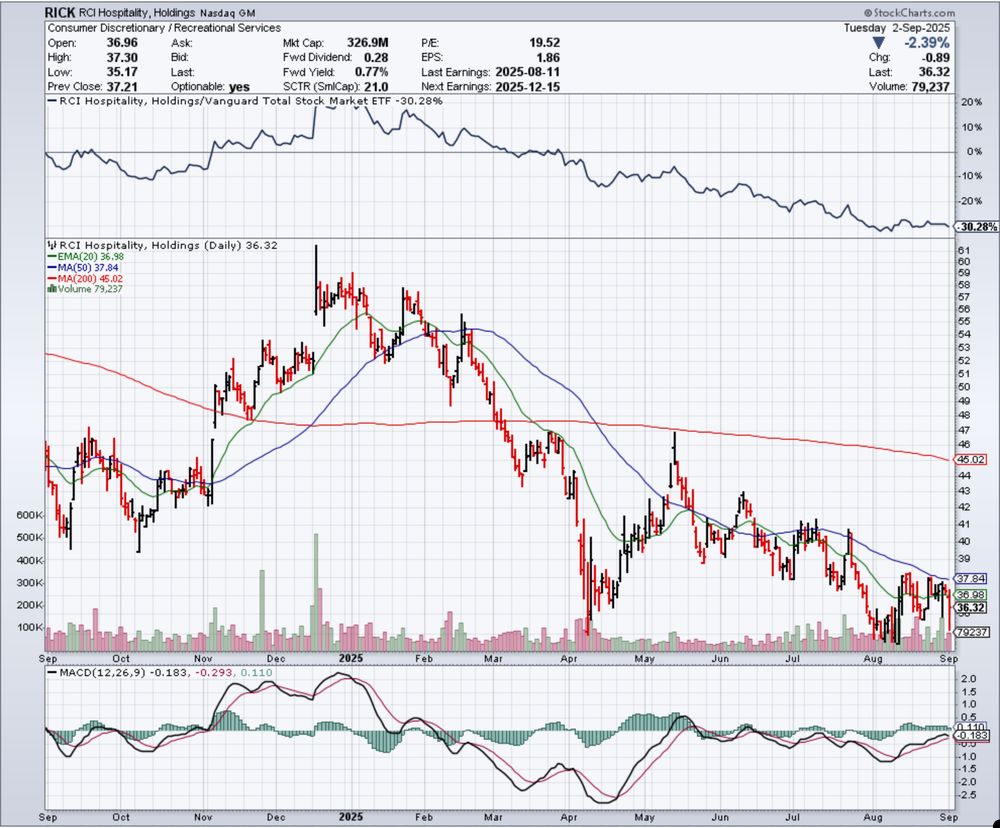Click the 45.02 price tag on the right axis

pyautogui.click(x=971, y=459)
